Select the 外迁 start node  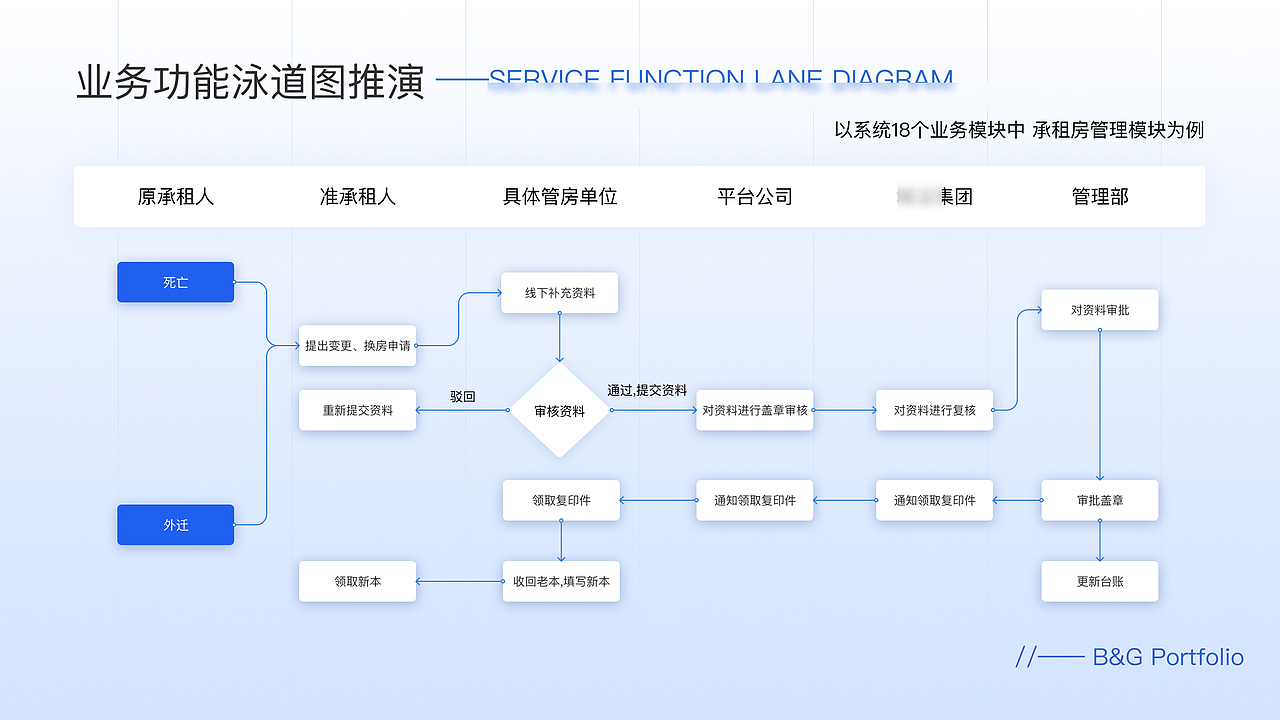click(x=175, y=525)
